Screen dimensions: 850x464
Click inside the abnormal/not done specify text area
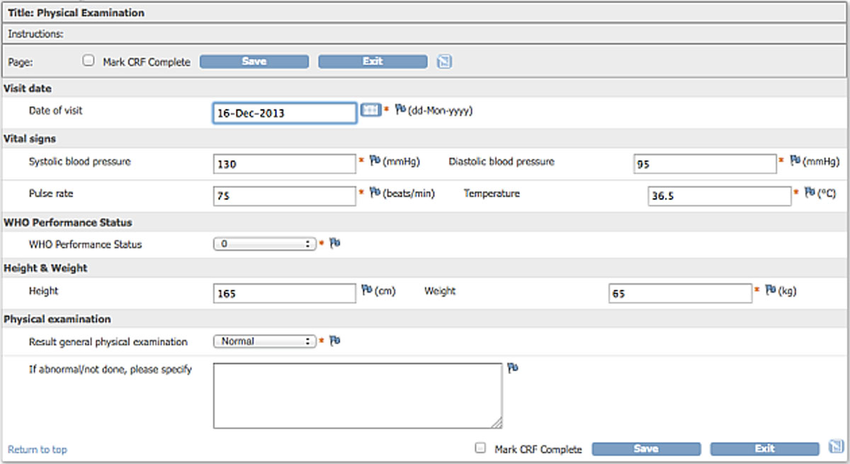(x=358, y=396)
